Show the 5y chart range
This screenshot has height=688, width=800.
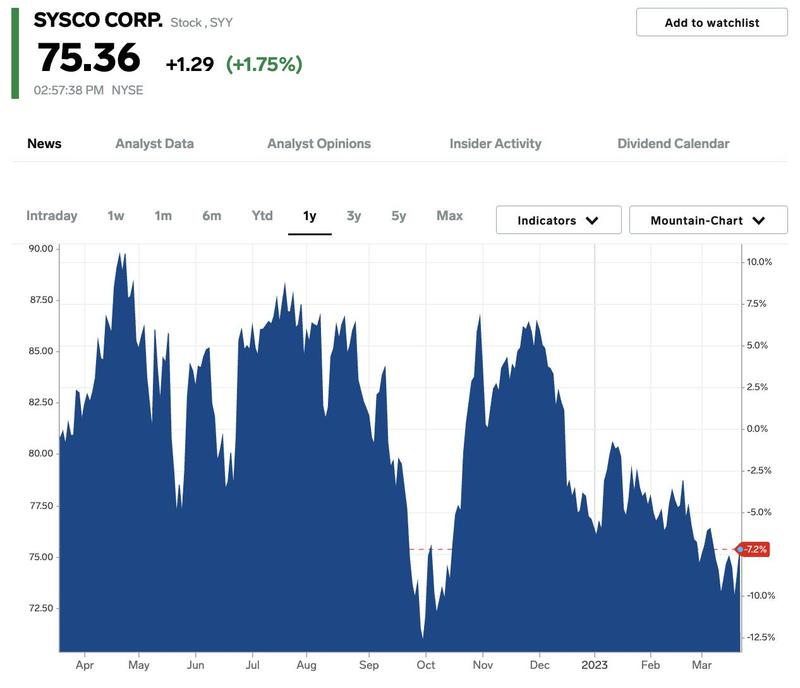click(398, 216)
